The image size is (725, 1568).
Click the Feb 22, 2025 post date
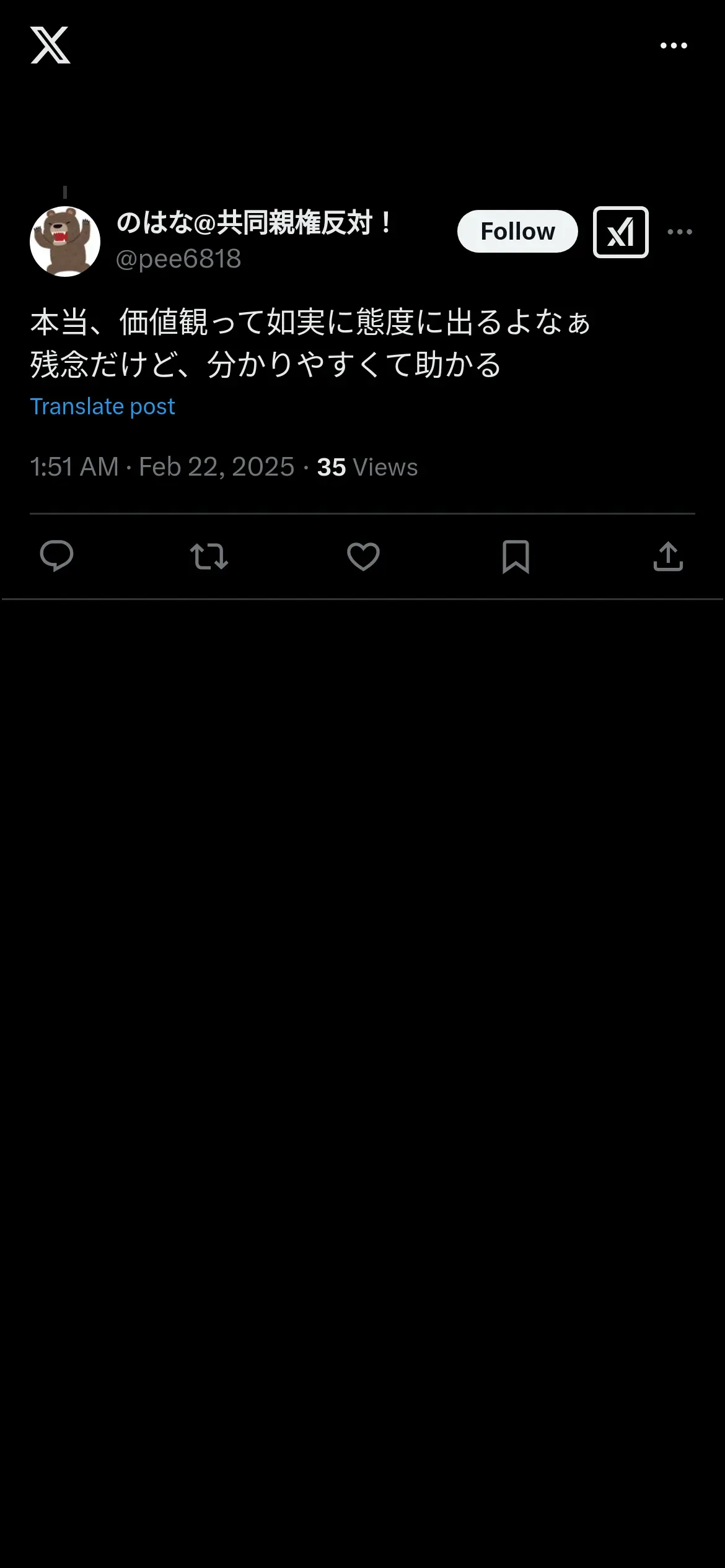coord(216,467)
